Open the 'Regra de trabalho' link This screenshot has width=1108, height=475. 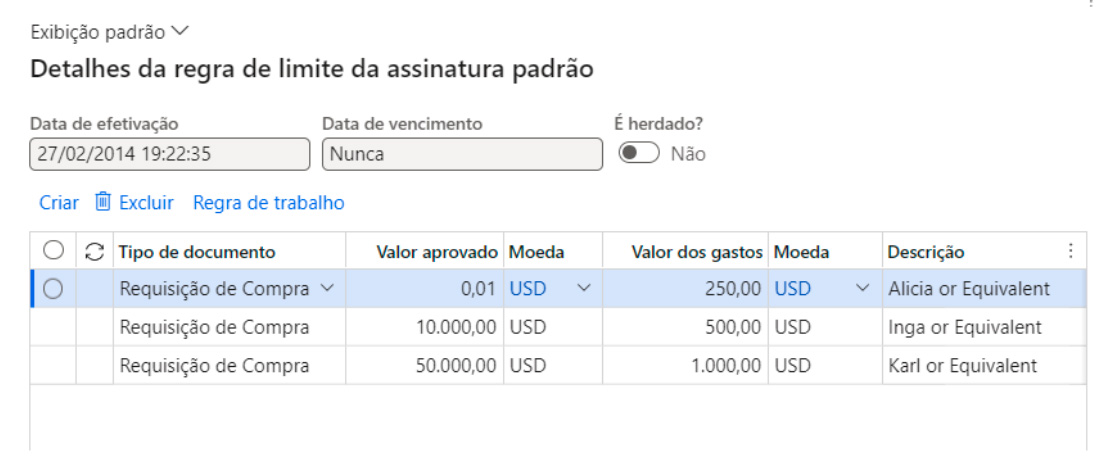(268, 203)
